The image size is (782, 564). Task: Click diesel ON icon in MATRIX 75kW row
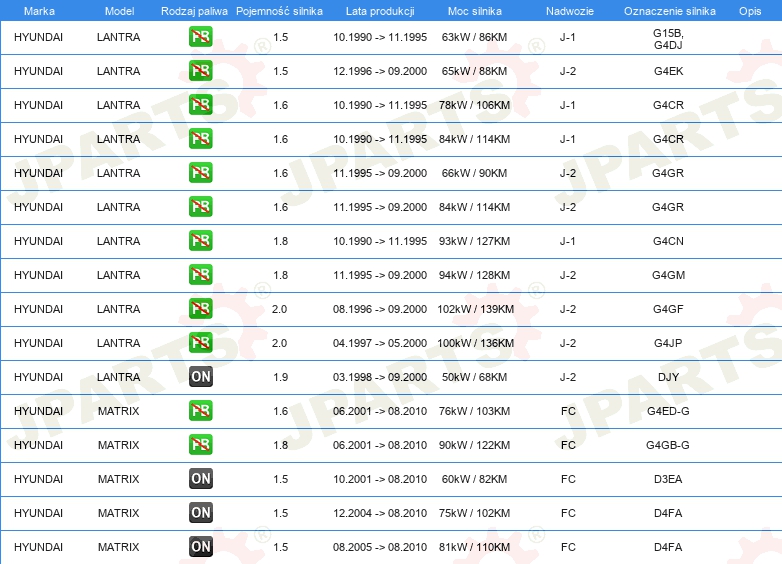[x=200, y=512]
